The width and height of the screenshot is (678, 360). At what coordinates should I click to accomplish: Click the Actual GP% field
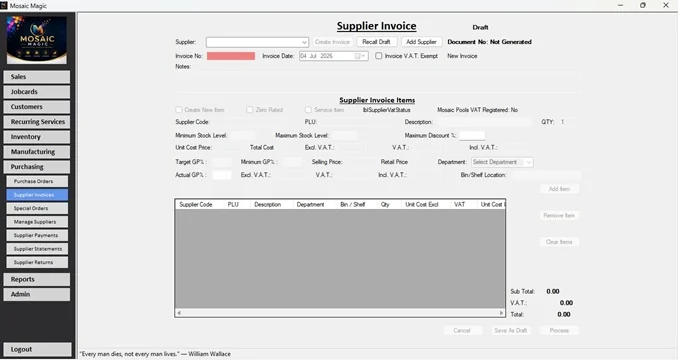(x=221, y=175)
